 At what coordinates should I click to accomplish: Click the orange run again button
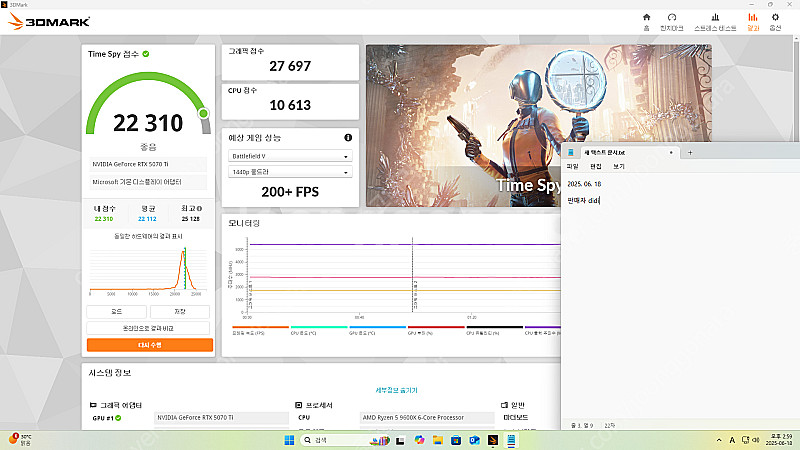[149, 345]
